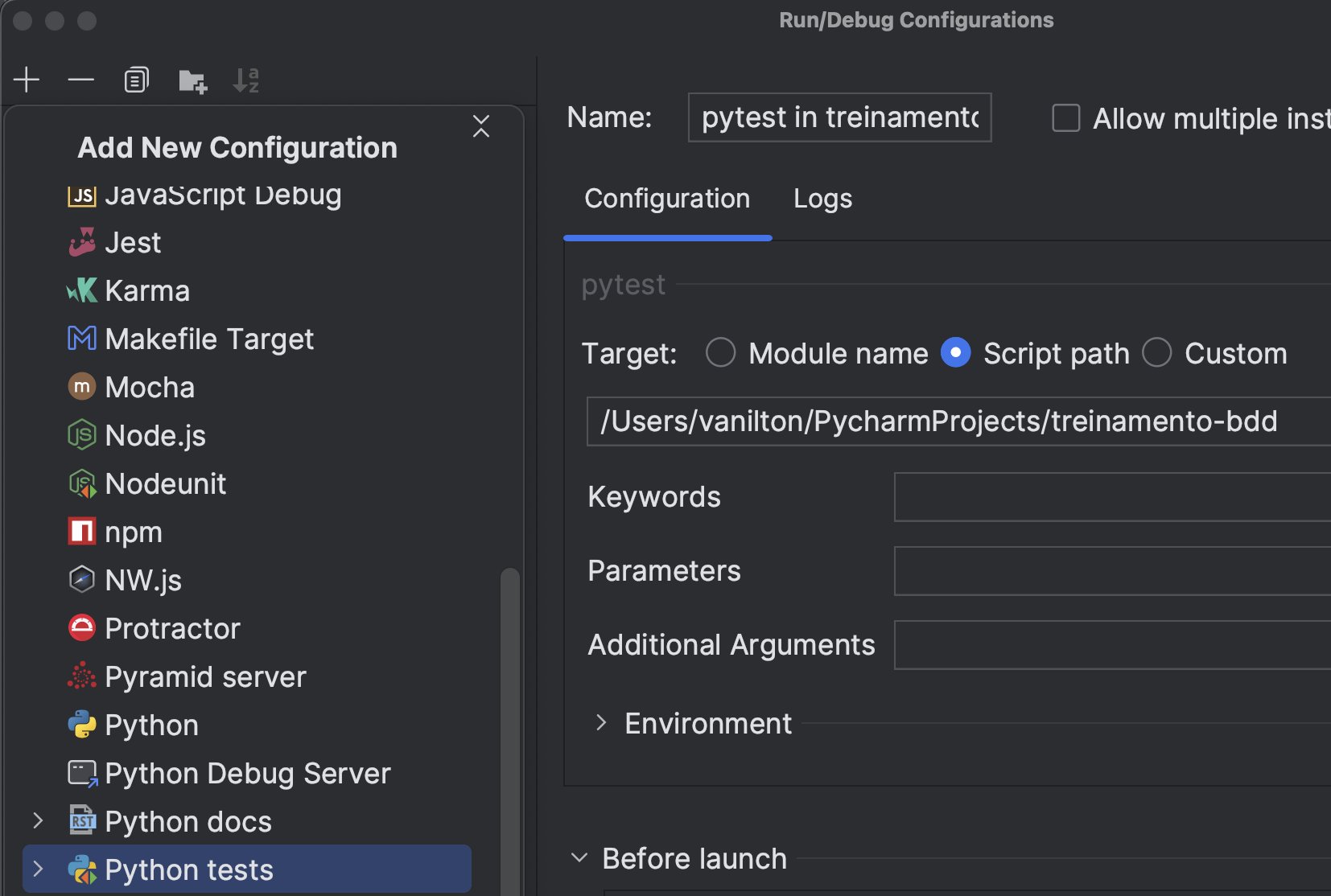Click the Makefile Target icon
Image resolution: width=1331 pixels, height=896 pixels.
pyautogui.click(x=82, y=339)
